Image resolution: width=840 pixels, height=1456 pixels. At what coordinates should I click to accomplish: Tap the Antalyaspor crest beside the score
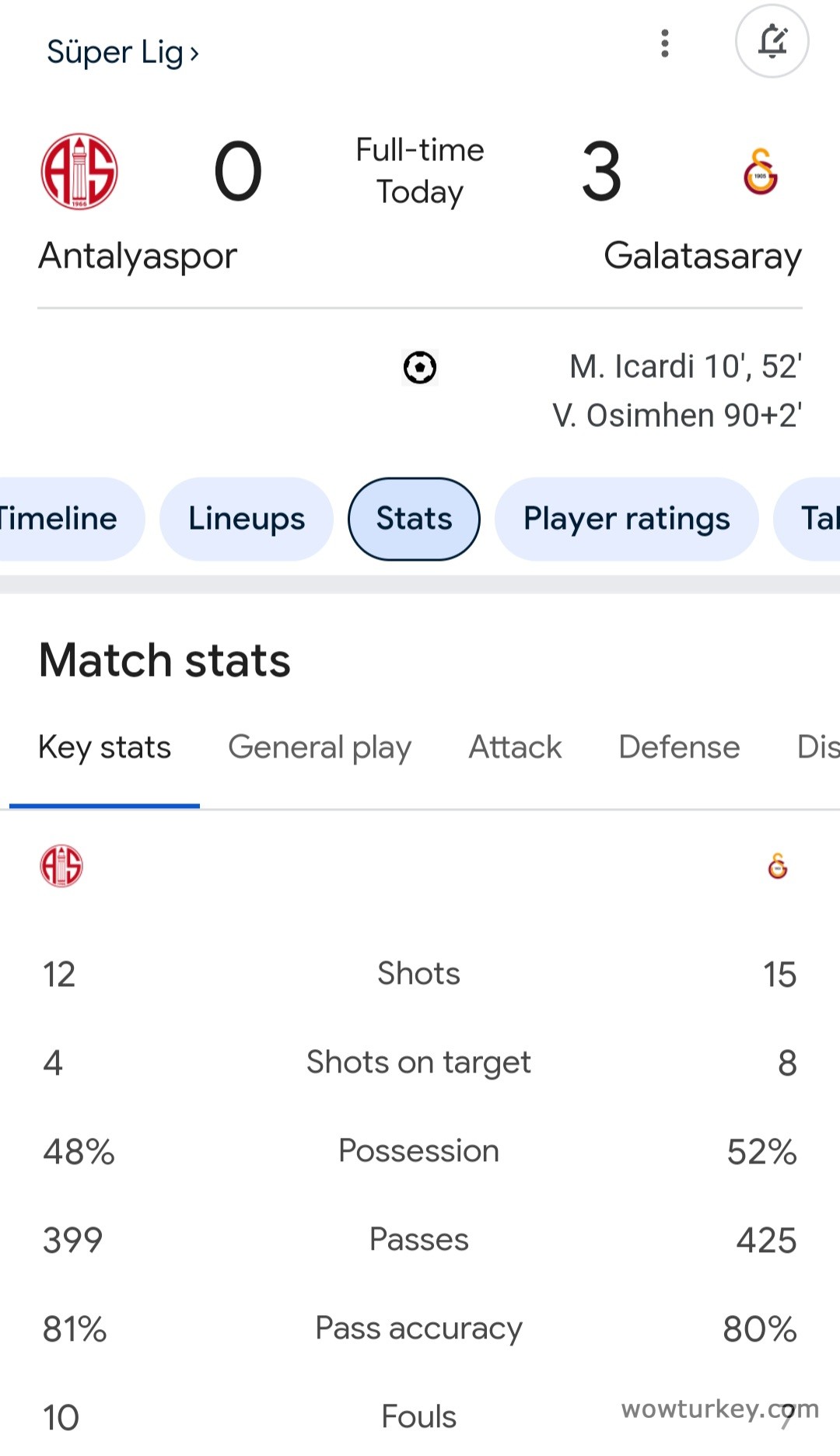click(x=79, y=172)
